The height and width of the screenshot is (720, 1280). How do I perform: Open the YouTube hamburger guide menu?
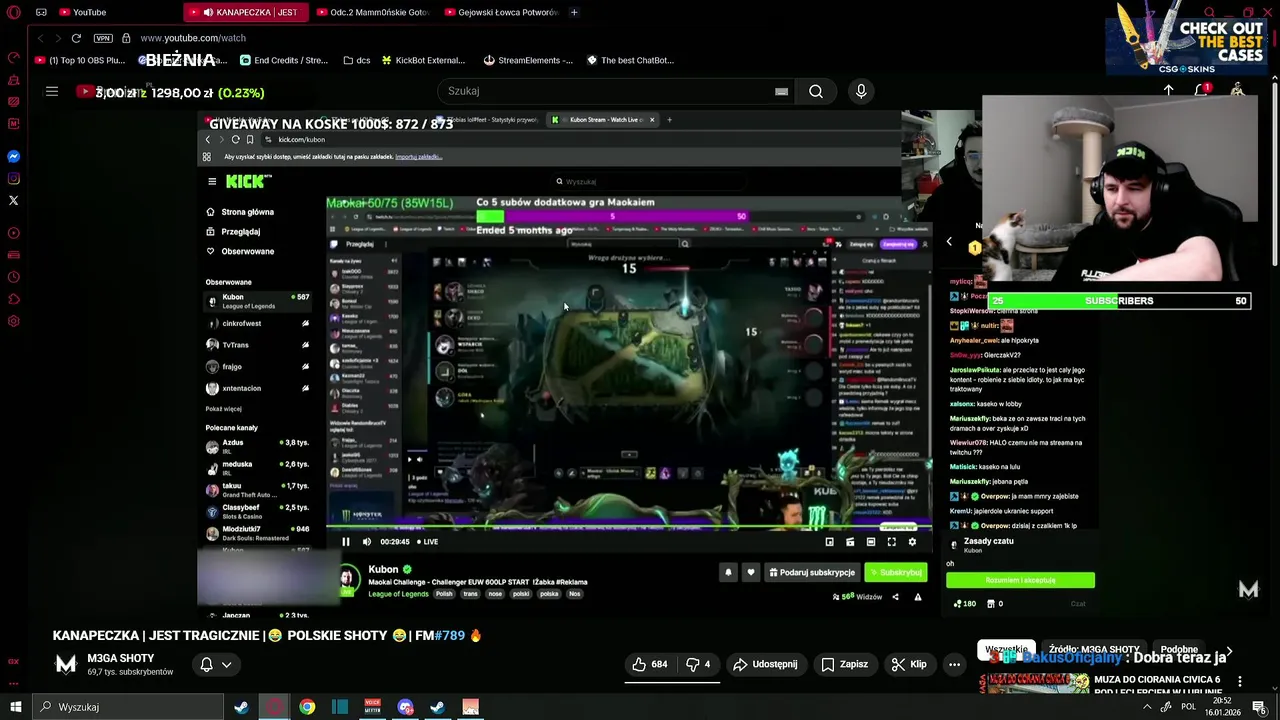tap(52, 91)
